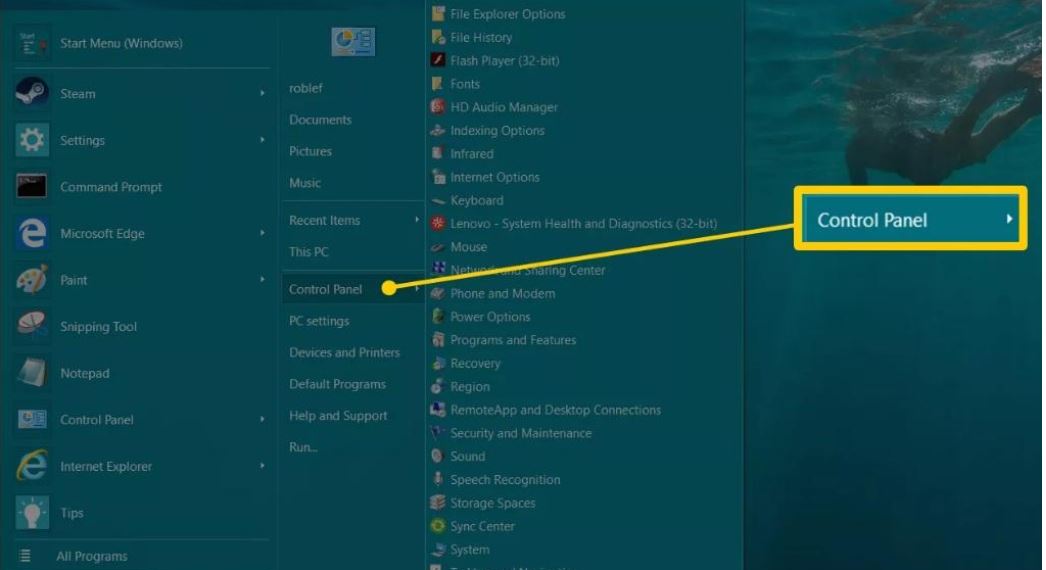Click All Programs at the bottom

[x=91, y=556]
